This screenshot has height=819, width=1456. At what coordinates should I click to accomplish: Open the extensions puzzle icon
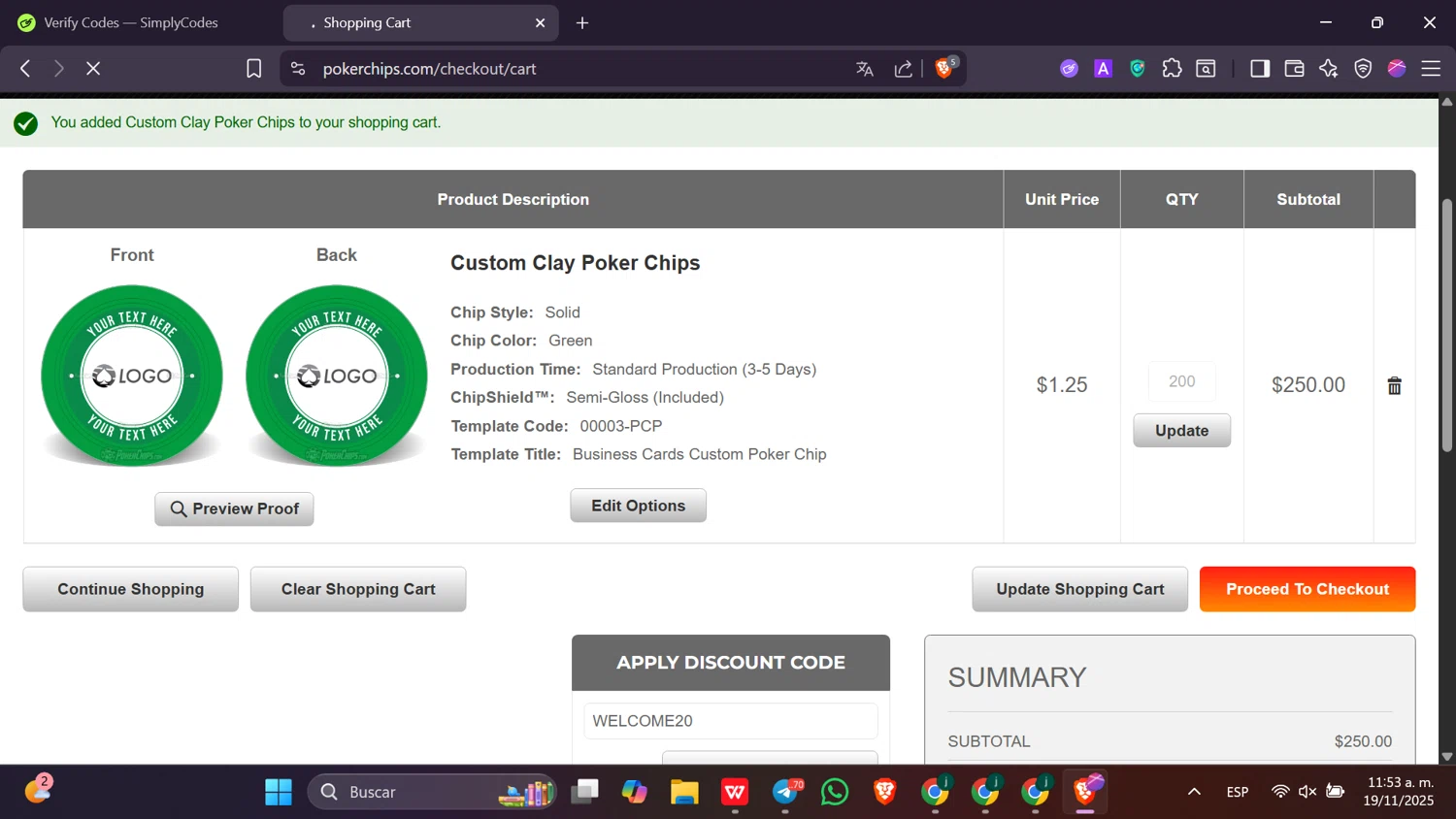[x=1172, y=68]
